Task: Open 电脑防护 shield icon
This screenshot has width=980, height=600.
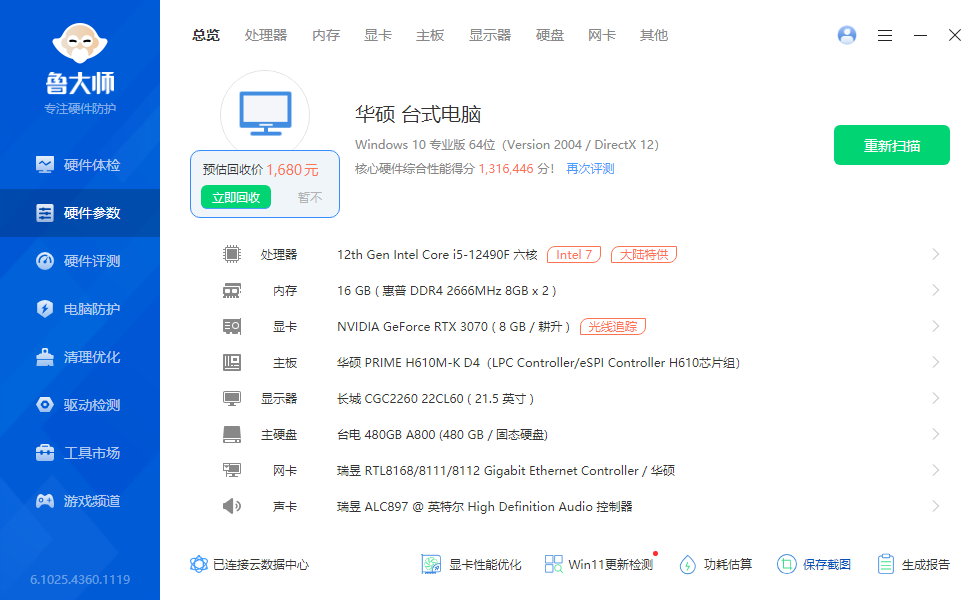Action: [45, 309]
